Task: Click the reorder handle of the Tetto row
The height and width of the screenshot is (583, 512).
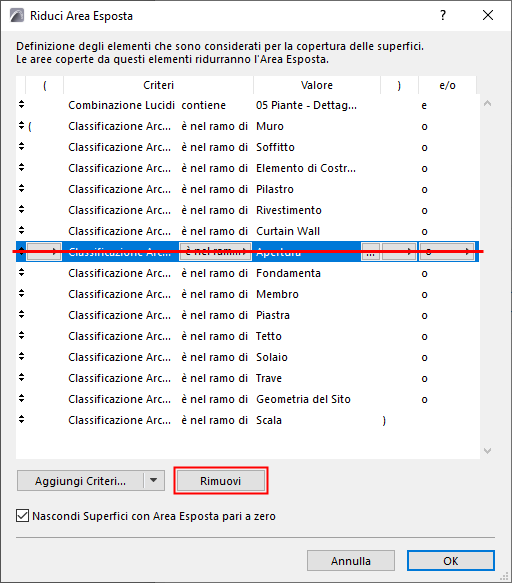Action: [x=22, y=335]
